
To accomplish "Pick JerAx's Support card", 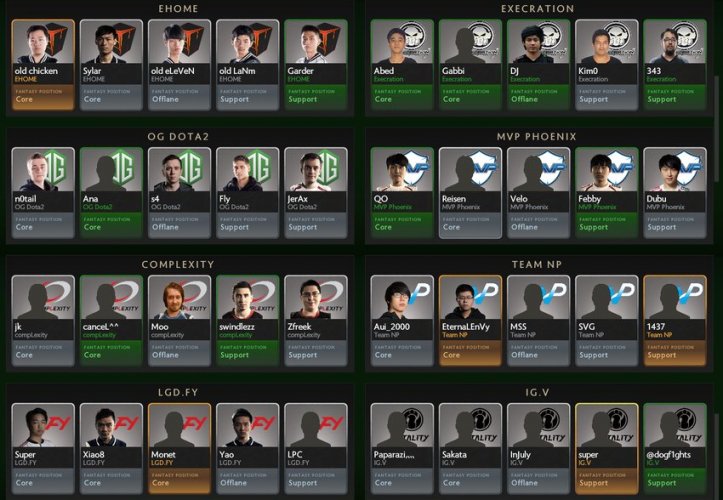I will click(x=316, y=193).
